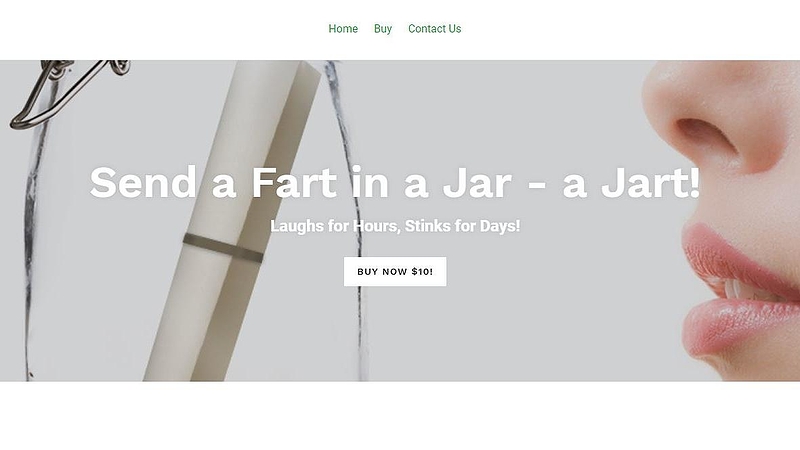Click the jar's left glass edge
The height and width of the screenshot is (450, 800).
coord(30,245)
